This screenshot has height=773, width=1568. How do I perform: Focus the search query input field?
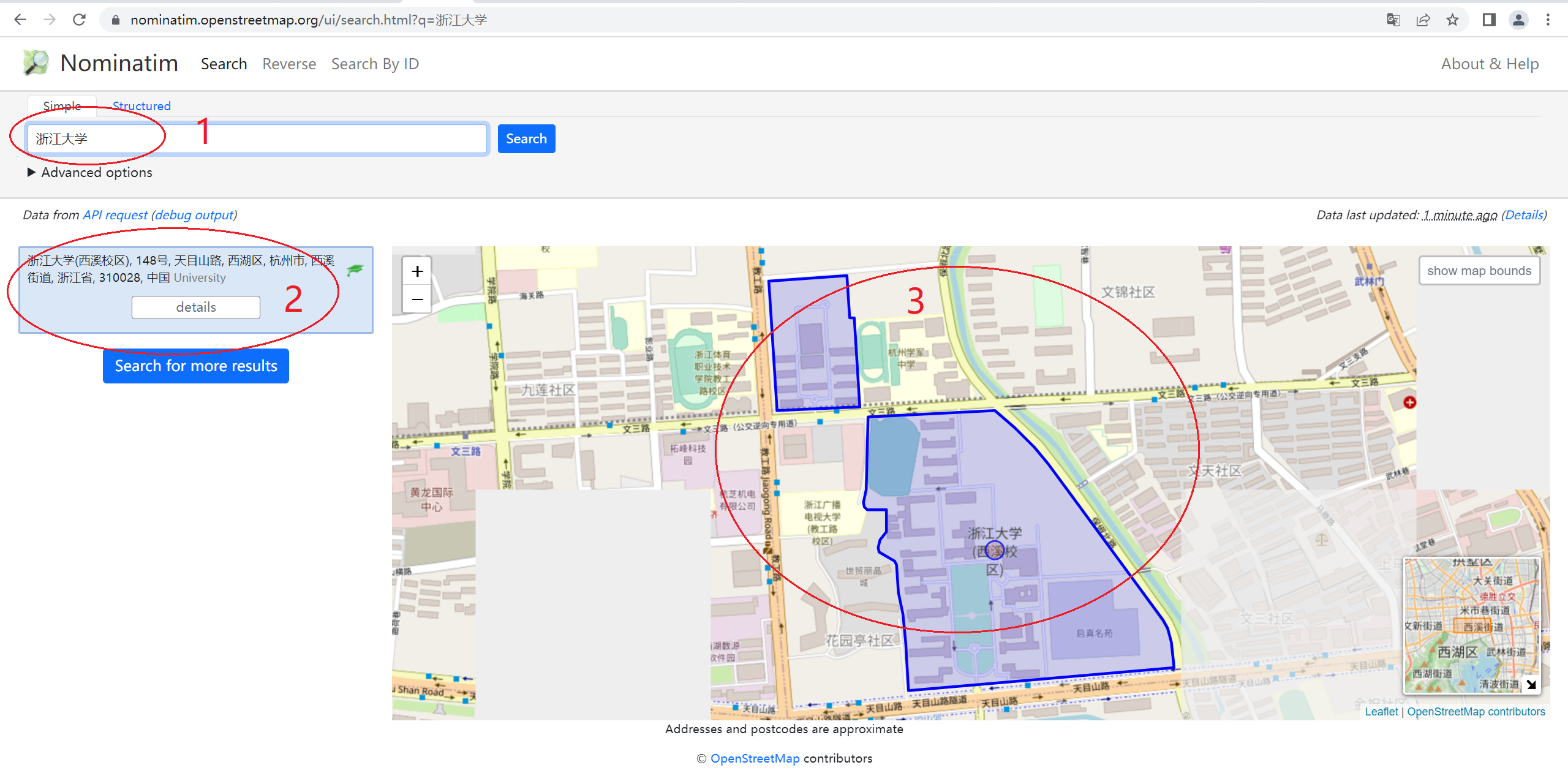click(257, 138)
